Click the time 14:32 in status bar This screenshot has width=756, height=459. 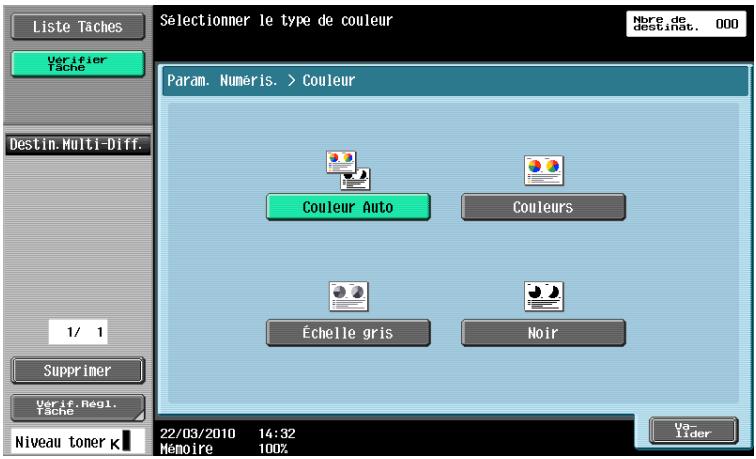click(x=277, y=433)
